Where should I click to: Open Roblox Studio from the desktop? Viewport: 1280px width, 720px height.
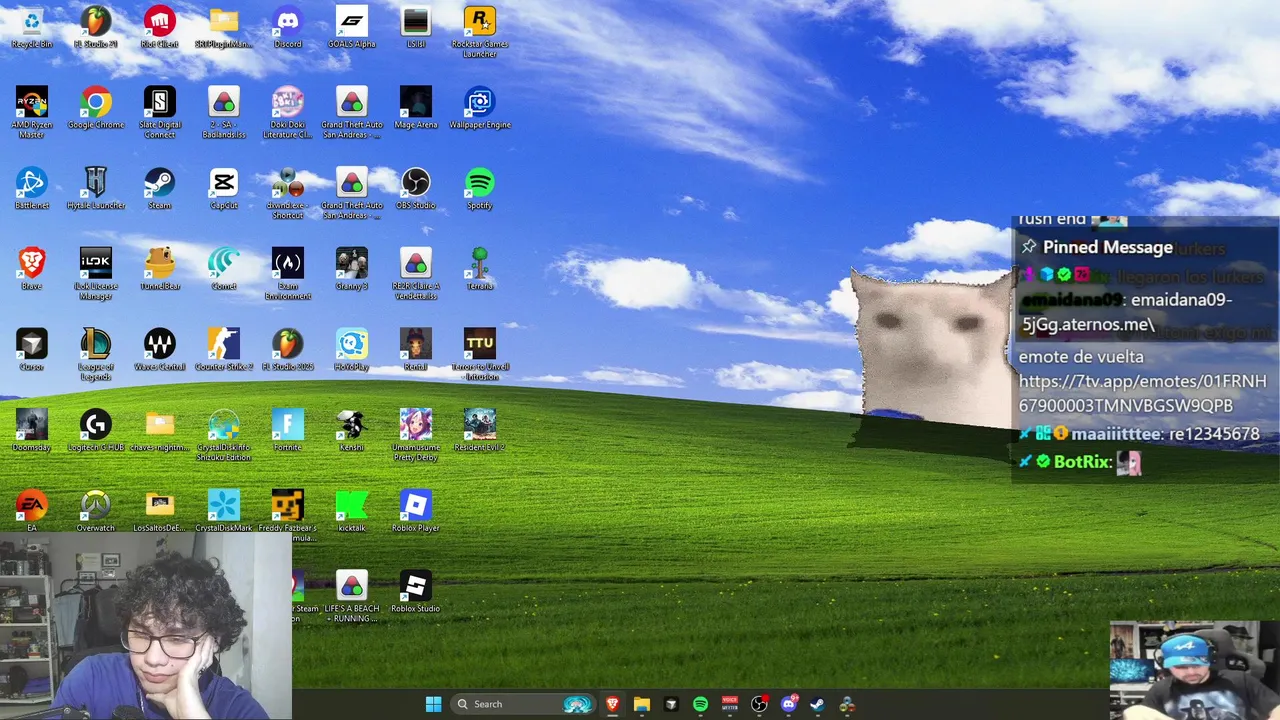416,592
